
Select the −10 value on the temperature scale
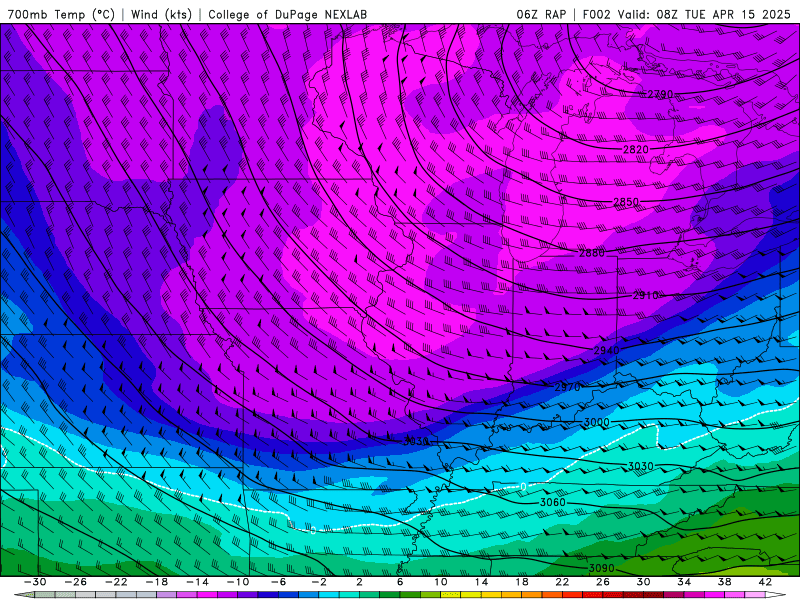coord(238,582)
